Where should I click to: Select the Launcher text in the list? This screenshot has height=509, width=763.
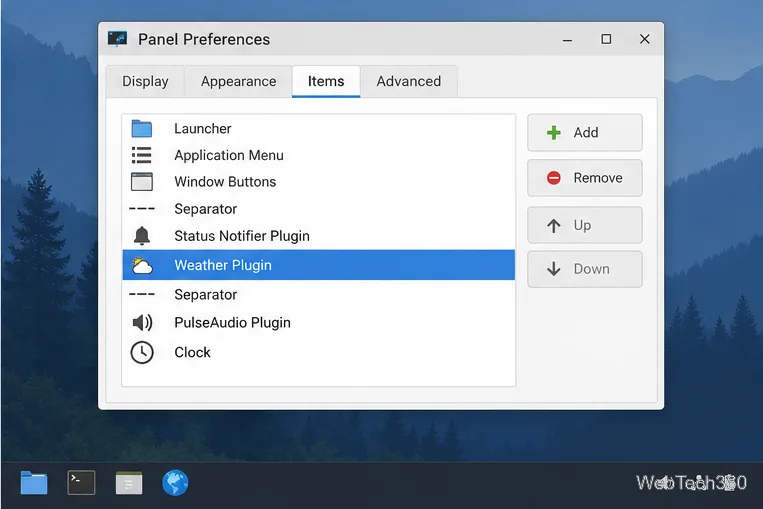(x=203, y=128)
